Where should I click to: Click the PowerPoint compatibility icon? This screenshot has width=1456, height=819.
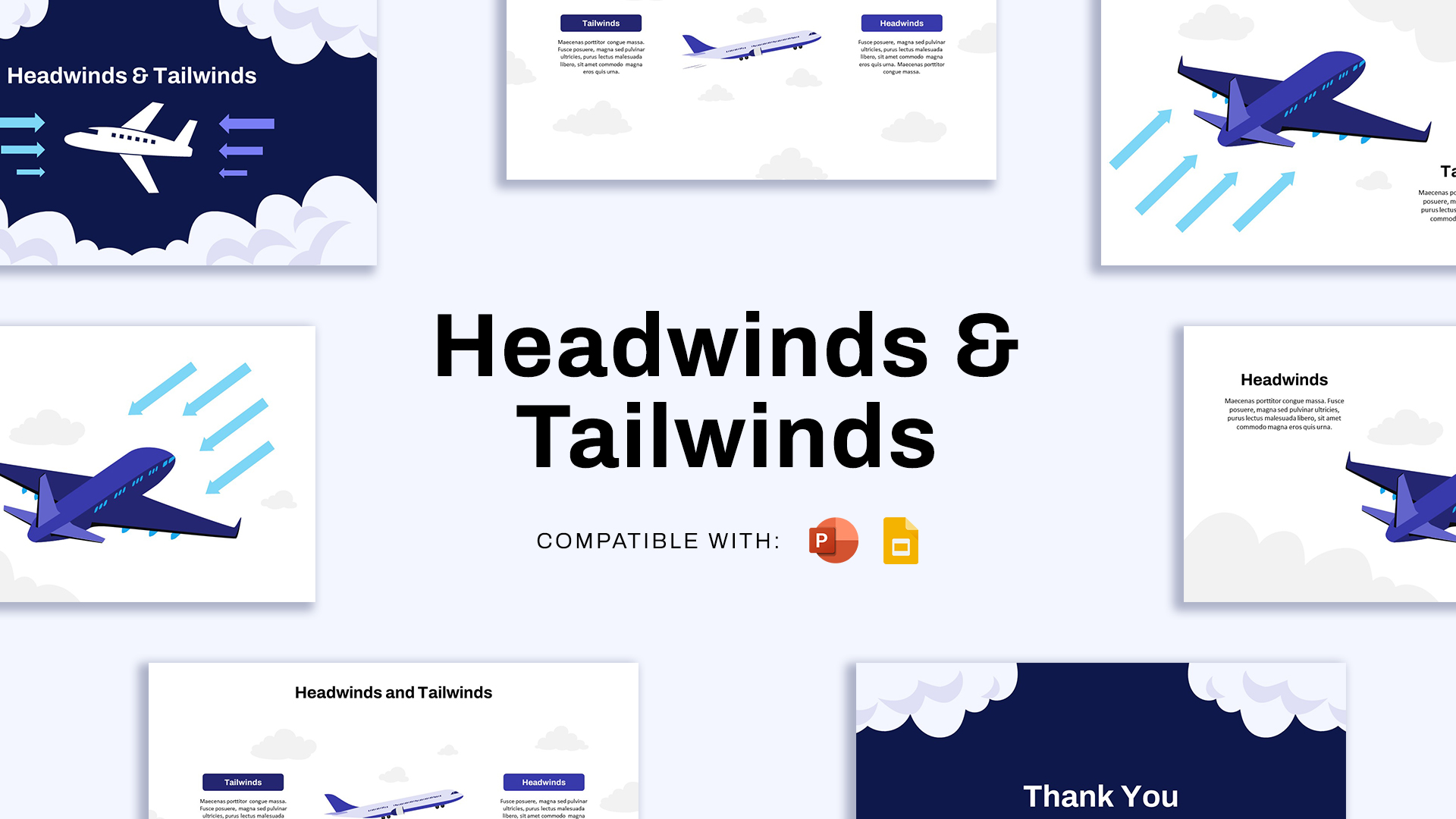[833, 540]
